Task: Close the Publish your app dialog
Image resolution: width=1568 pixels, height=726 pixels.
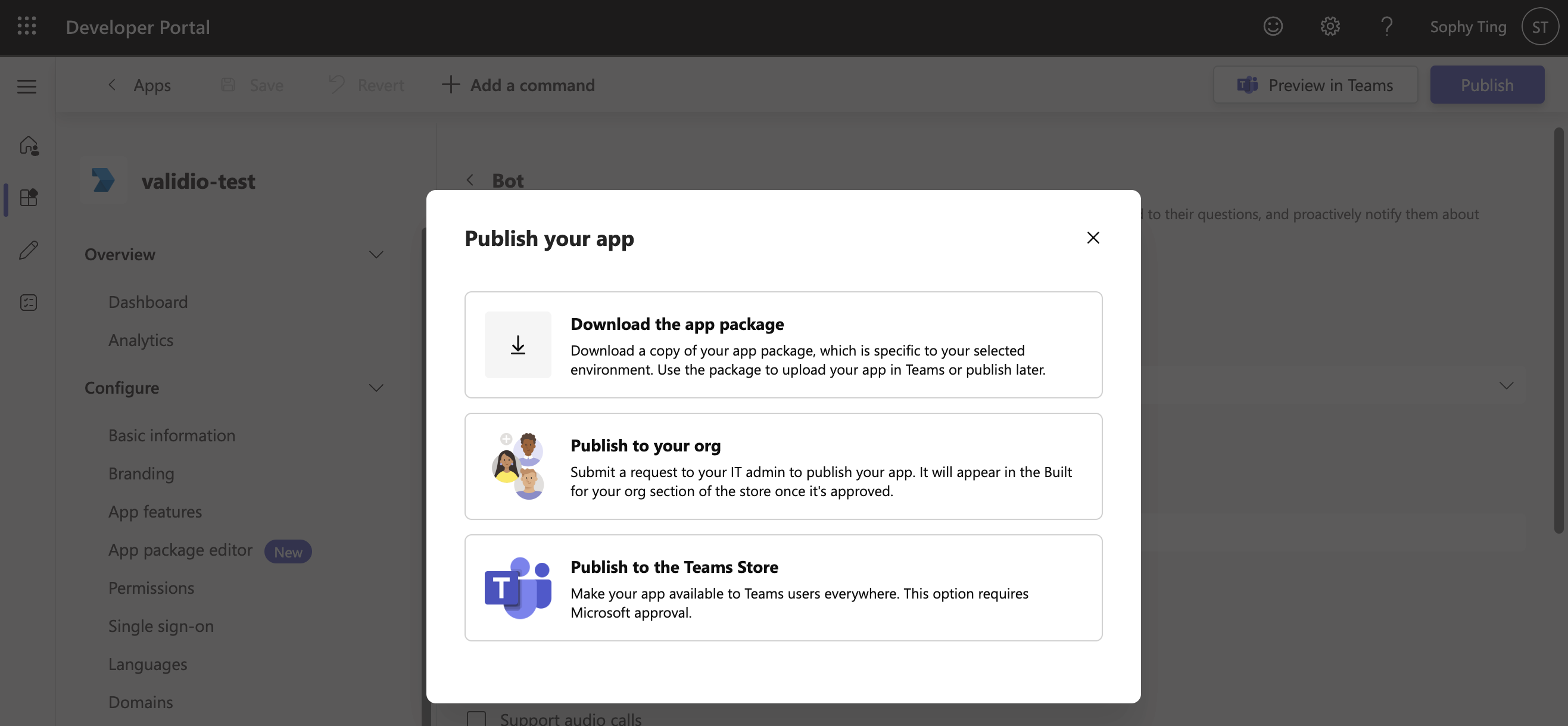Action: pyautogui.click(x=1093, y=237)
